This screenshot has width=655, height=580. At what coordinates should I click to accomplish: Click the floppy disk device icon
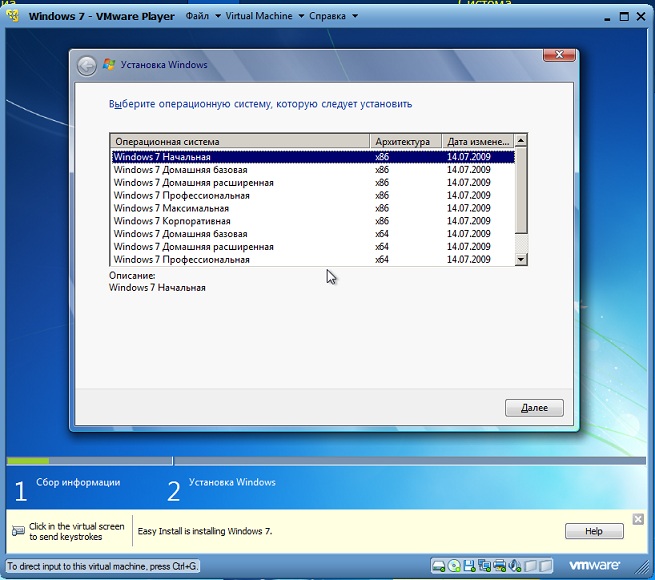[x=470, y=566]
